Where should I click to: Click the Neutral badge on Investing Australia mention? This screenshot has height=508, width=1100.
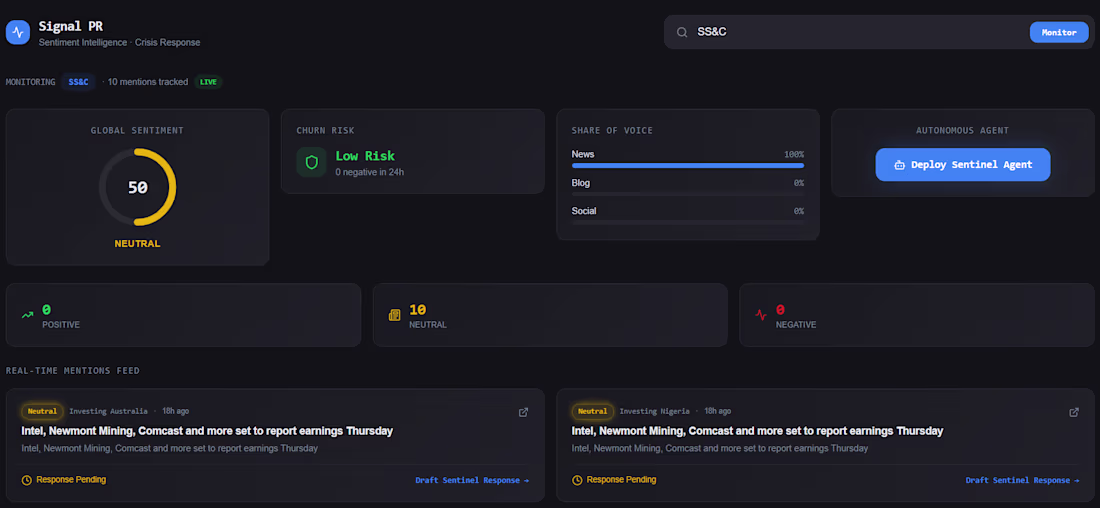[x=42, y=411]
